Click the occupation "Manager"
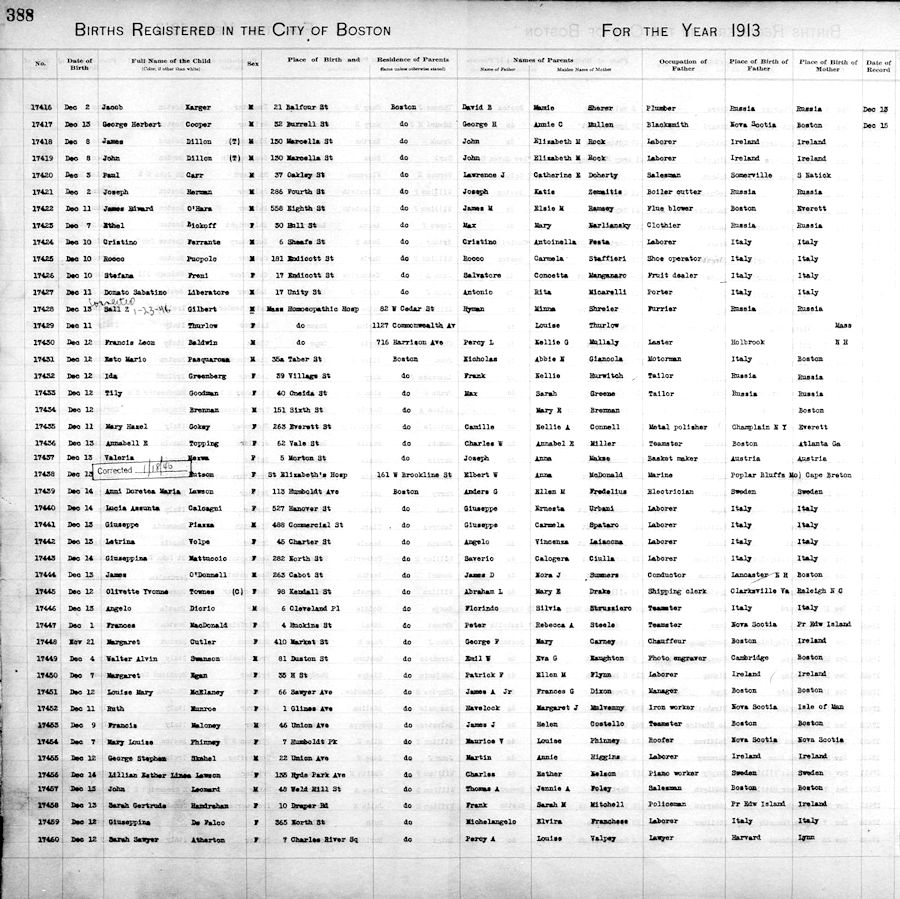The height and width of the screenshot is (899, 900). (x=663, y=691)
